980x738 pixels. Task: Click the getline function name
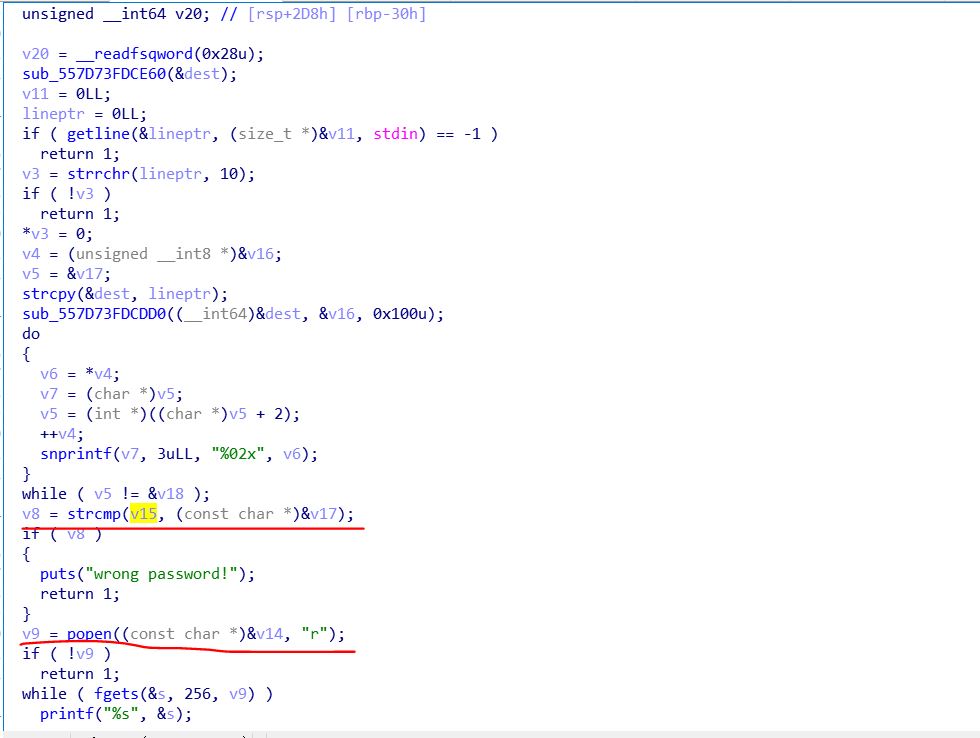click(x=98, y=134)
